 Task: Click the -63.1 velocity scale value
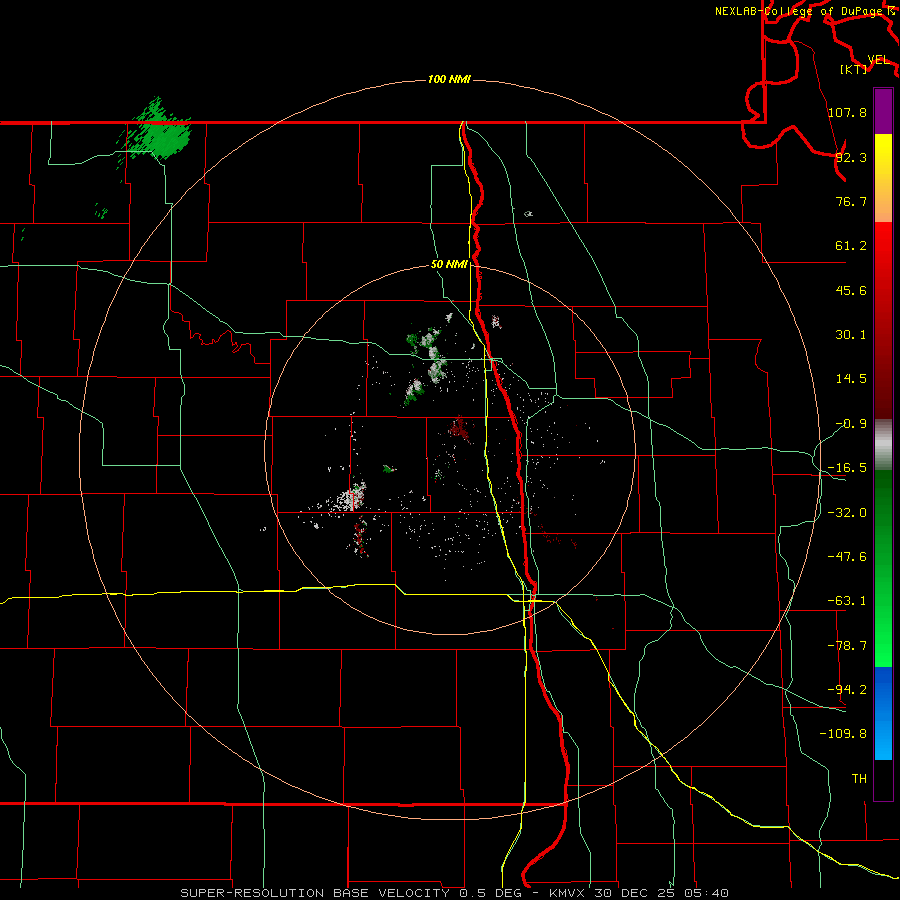(847, 601)
